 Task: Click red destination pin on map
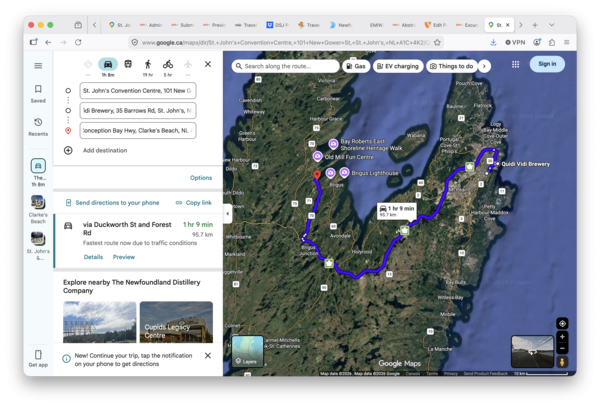[317, 175]
